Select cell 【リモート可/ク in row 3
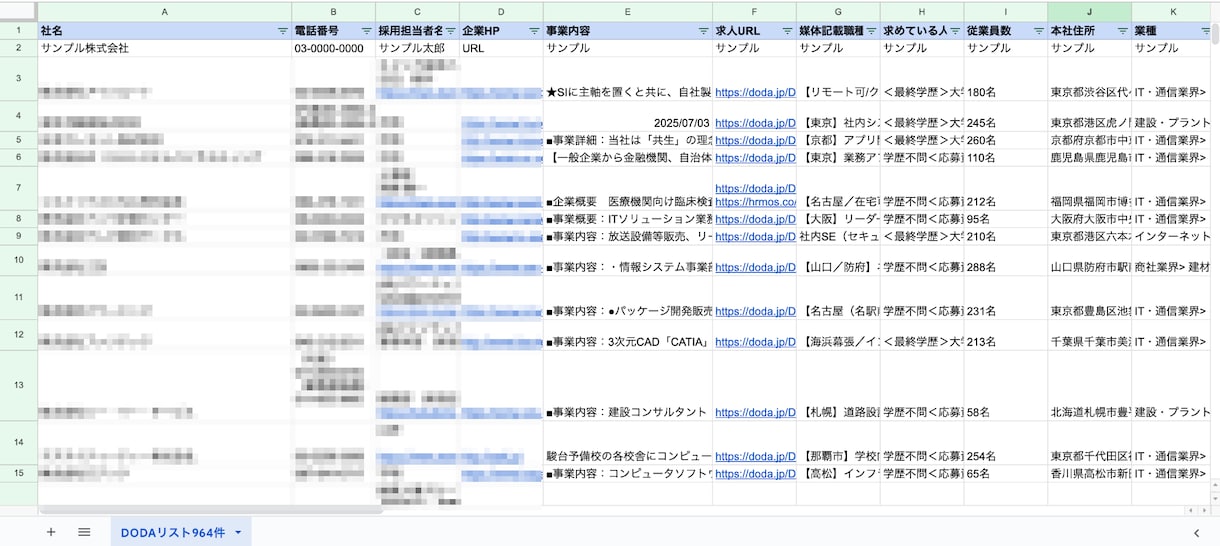This screenshot has height=546, width=1220. coord(838,79)
